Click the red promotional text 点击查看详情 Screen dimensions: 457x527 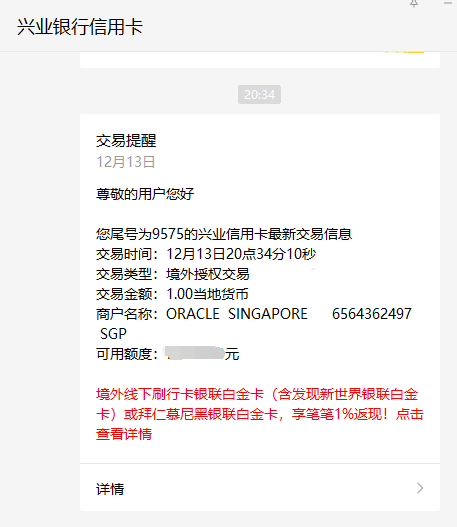(x=259, y=414)
